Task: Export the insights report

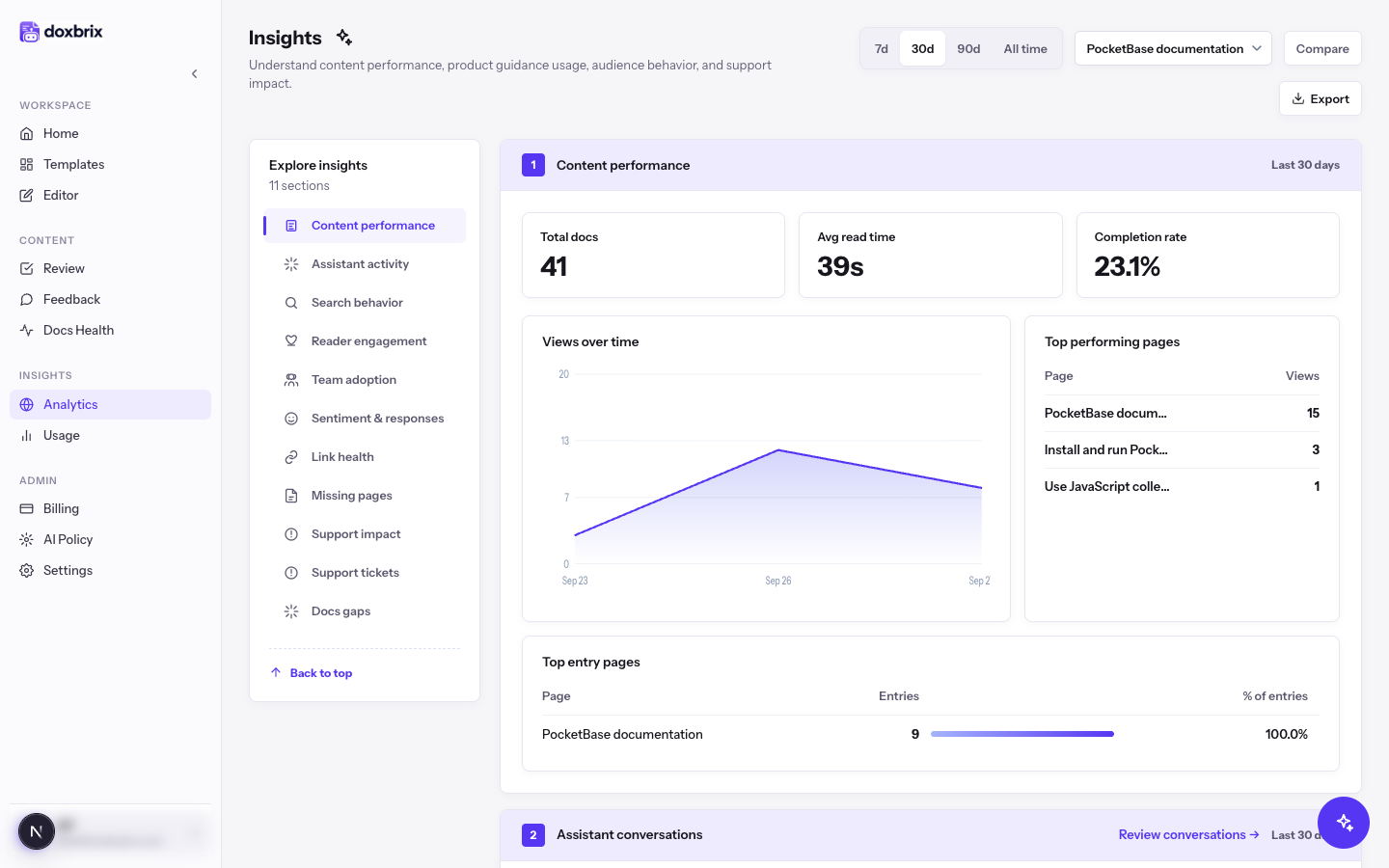Action: [x=1321, y=98]
